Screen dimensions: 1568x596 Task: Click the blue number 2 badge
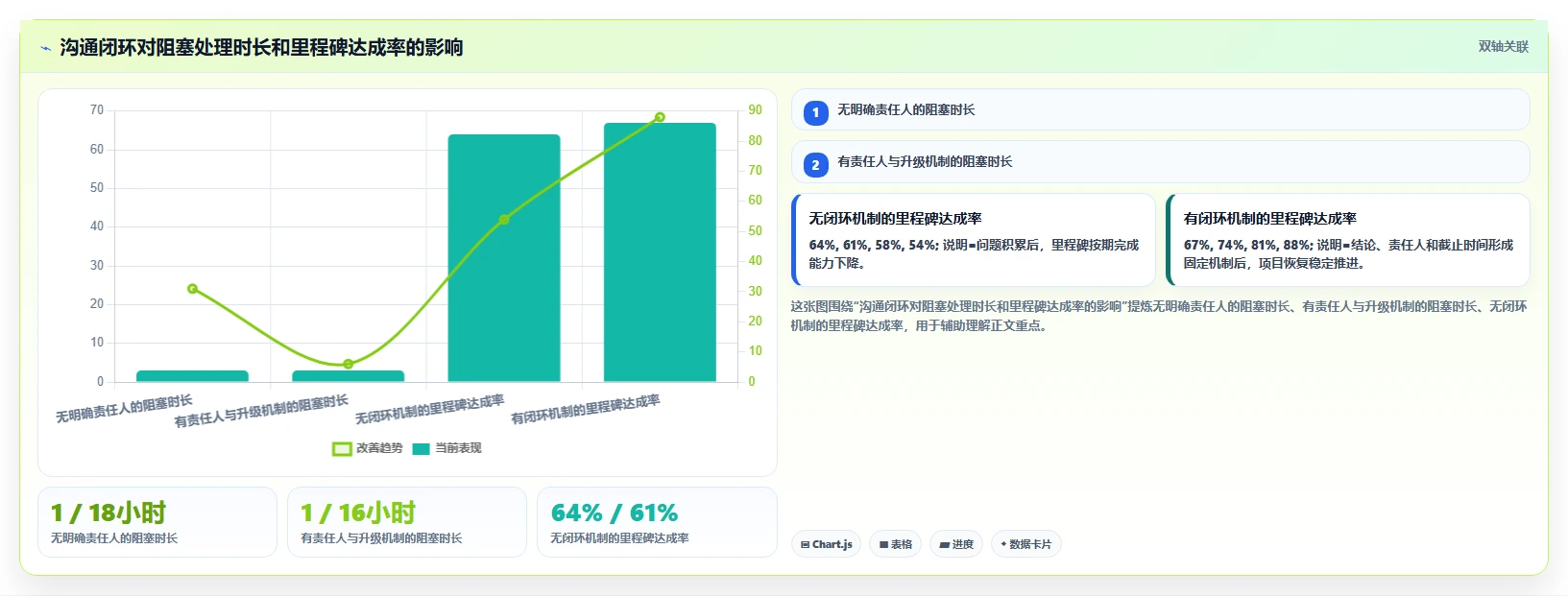(x=815, y=165)
